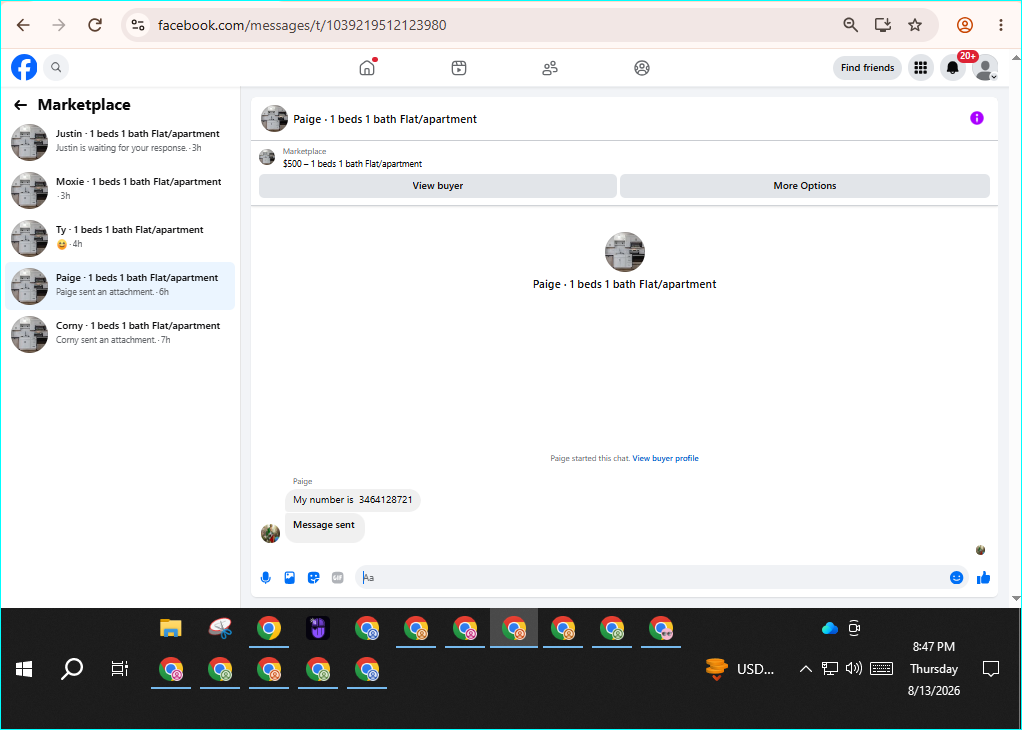
Task: Open Moxie's apartment conversation
Action: 120,190
